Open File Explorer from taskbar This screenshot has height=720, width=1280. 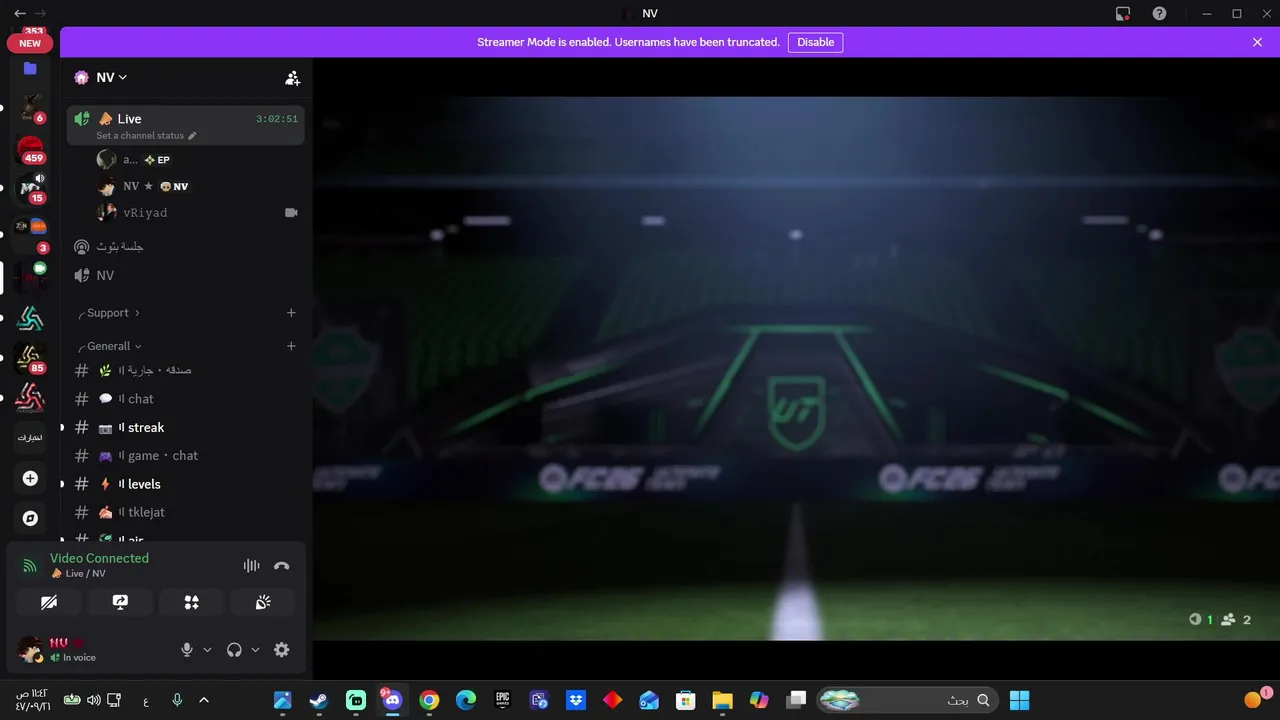(x=722, y=700)
